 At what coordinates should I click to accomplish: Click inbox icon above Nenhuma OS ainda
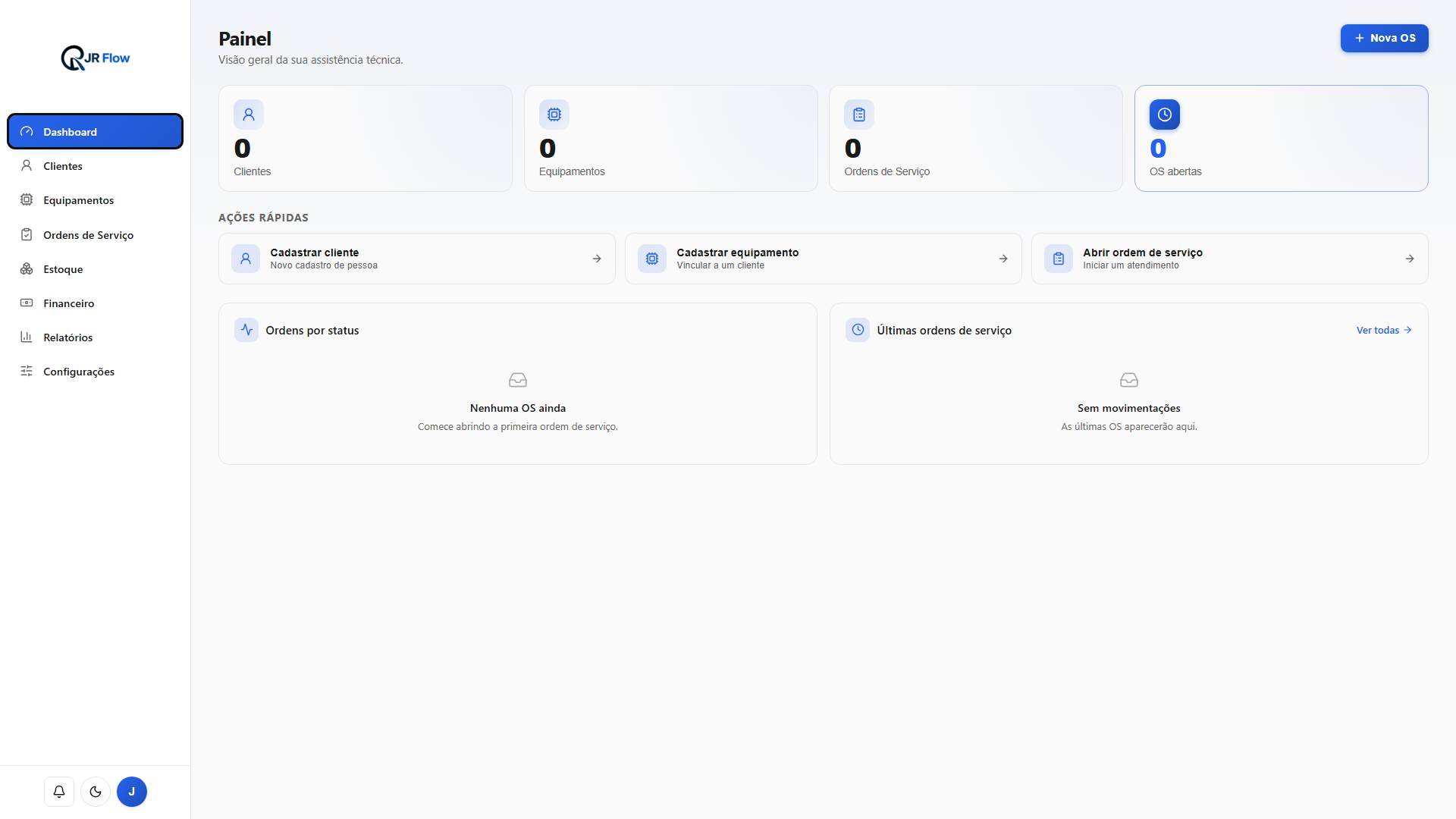tap(518, 380)
